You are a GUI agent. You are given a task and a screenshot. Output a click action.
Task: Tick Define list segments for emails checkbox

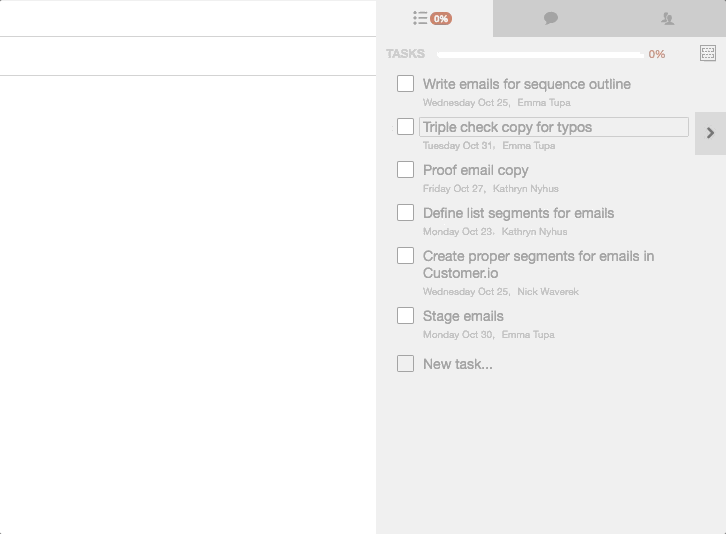point(405,213)
